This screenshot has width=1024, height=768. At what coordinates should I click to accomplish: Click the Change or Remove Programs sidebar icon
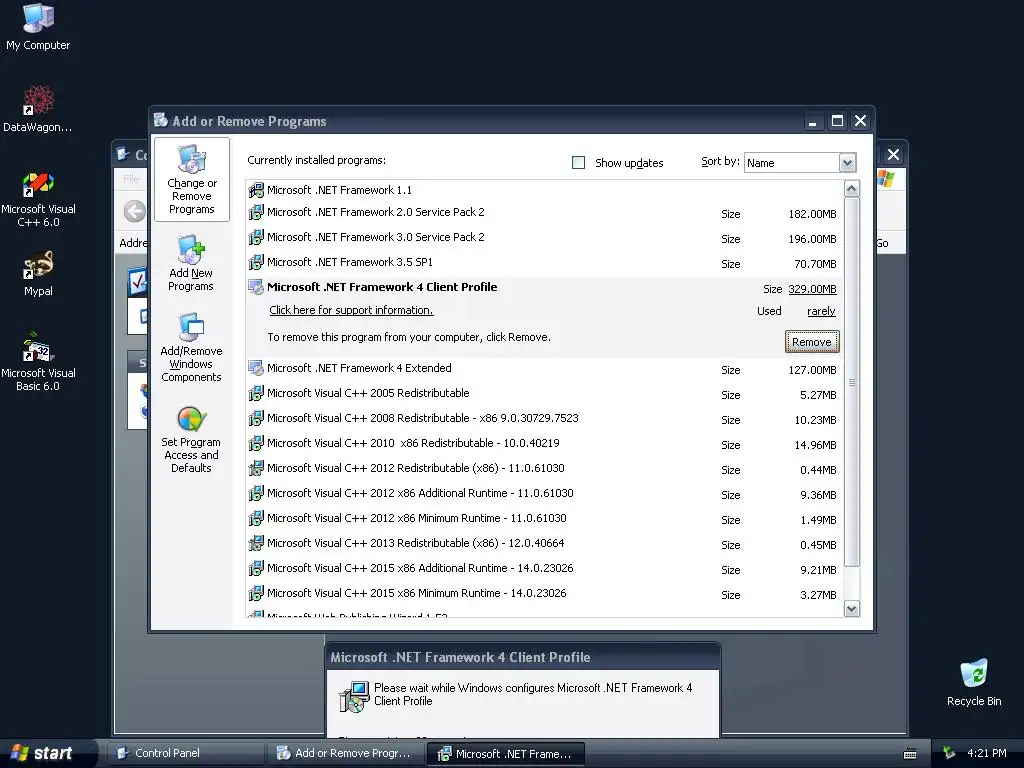click(191, 180)
